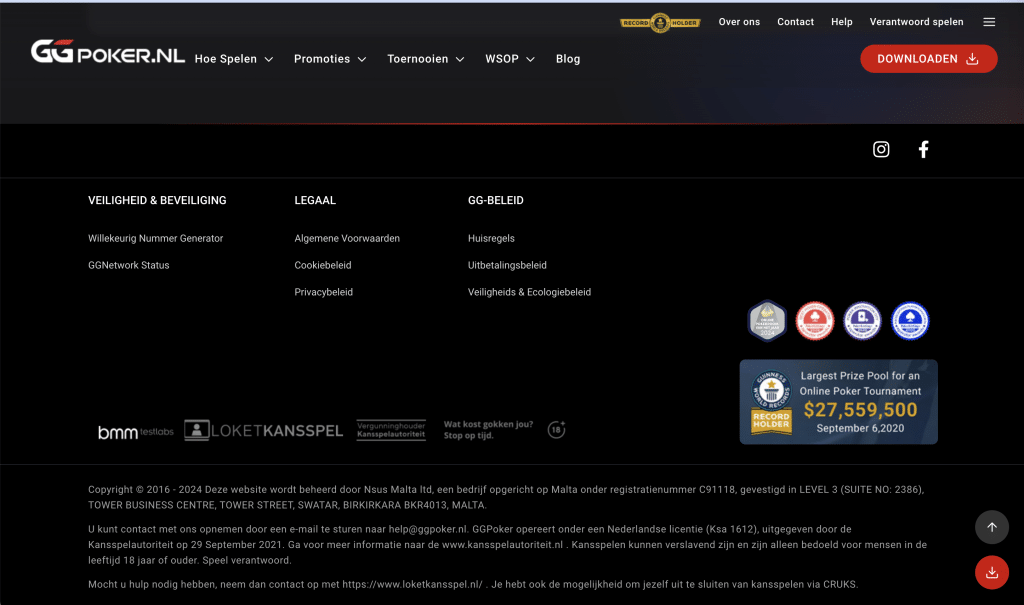The width and height of the screenshot is (1024, 605).
Task: Open the Instagram social icon
Action: point(881,150)
